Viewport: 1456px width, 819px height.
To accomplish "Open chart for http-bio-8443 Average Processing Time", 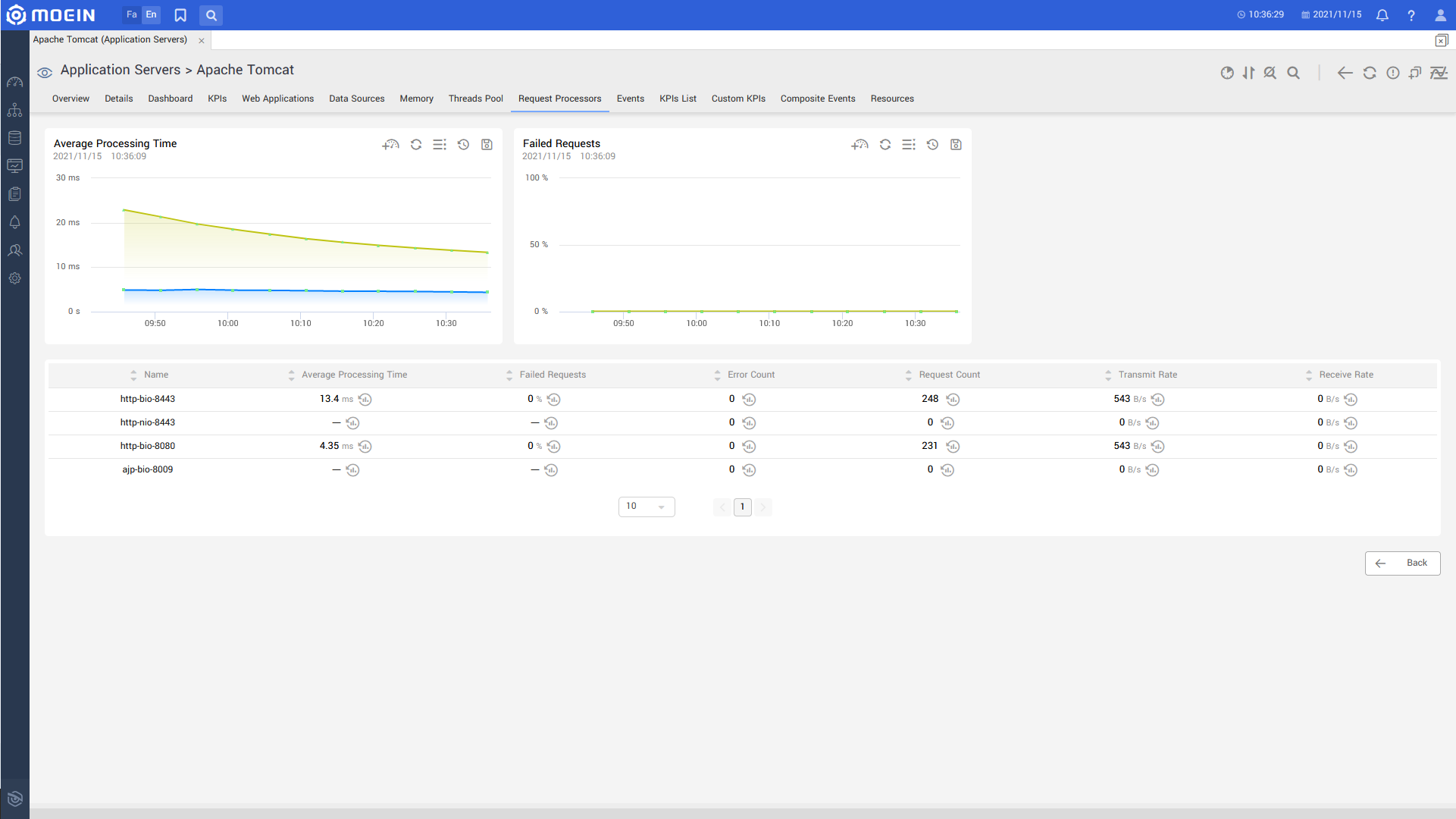I will point(365,400).
